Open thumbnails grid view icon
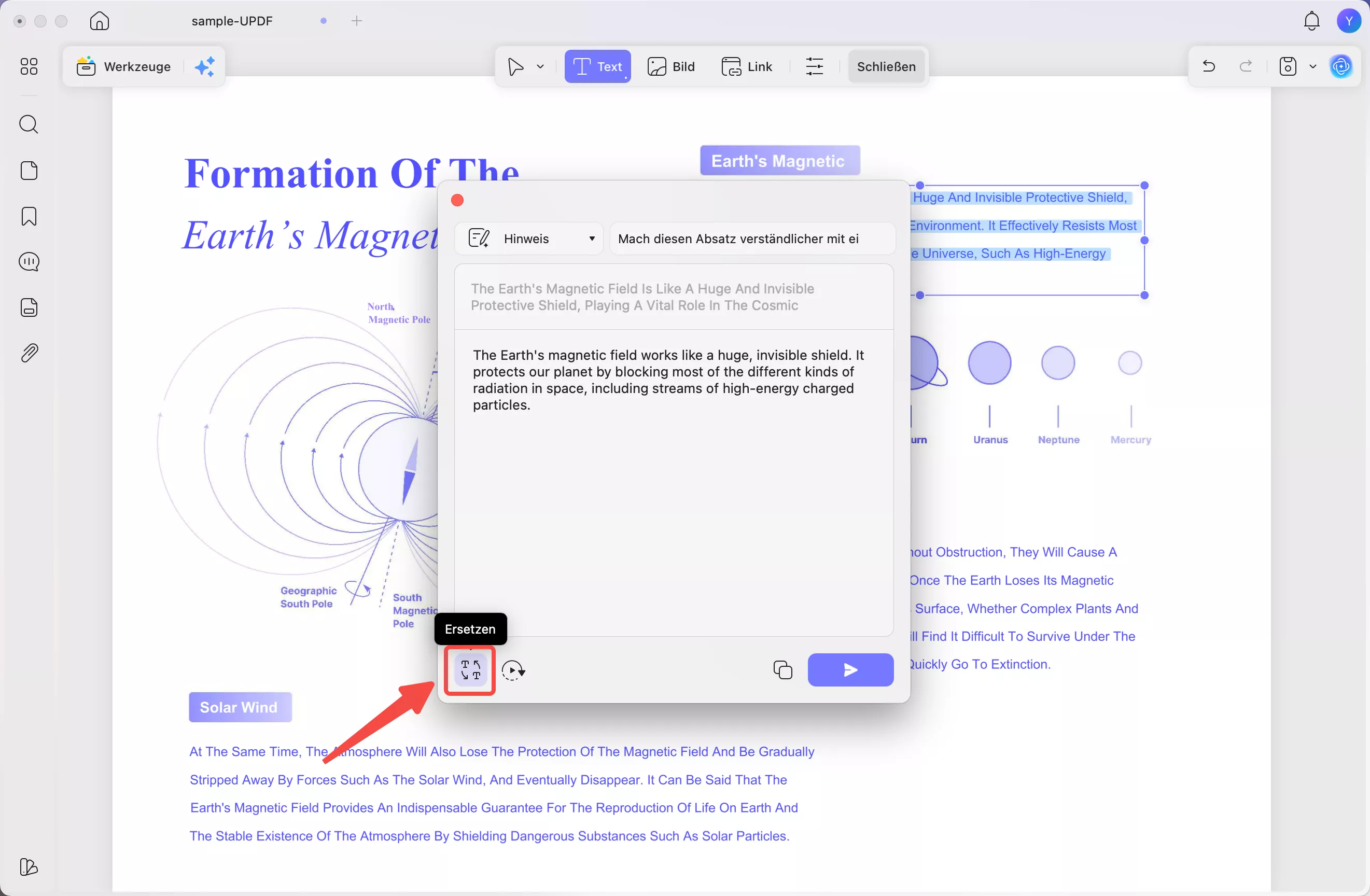Image resolution: width=1370 pixels, height=896 pixels. pos(29,67)
